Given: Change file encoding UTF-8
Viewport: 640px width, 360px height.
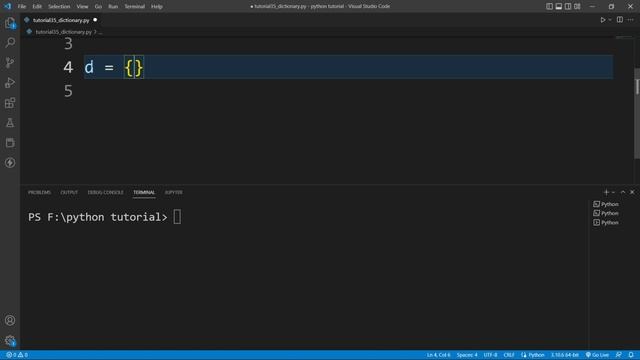Looking at the screenshot, I should [490, 355].
